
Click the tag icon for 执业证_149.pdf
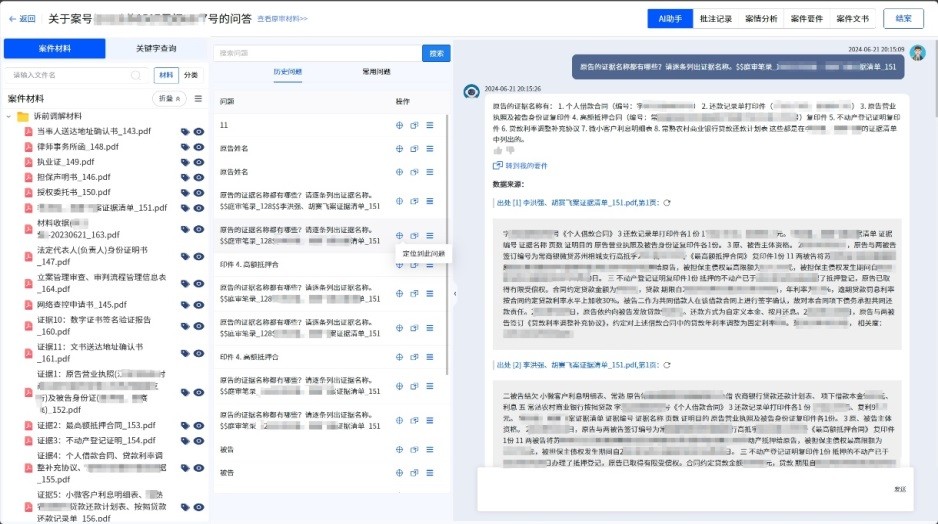click(185, 162)
